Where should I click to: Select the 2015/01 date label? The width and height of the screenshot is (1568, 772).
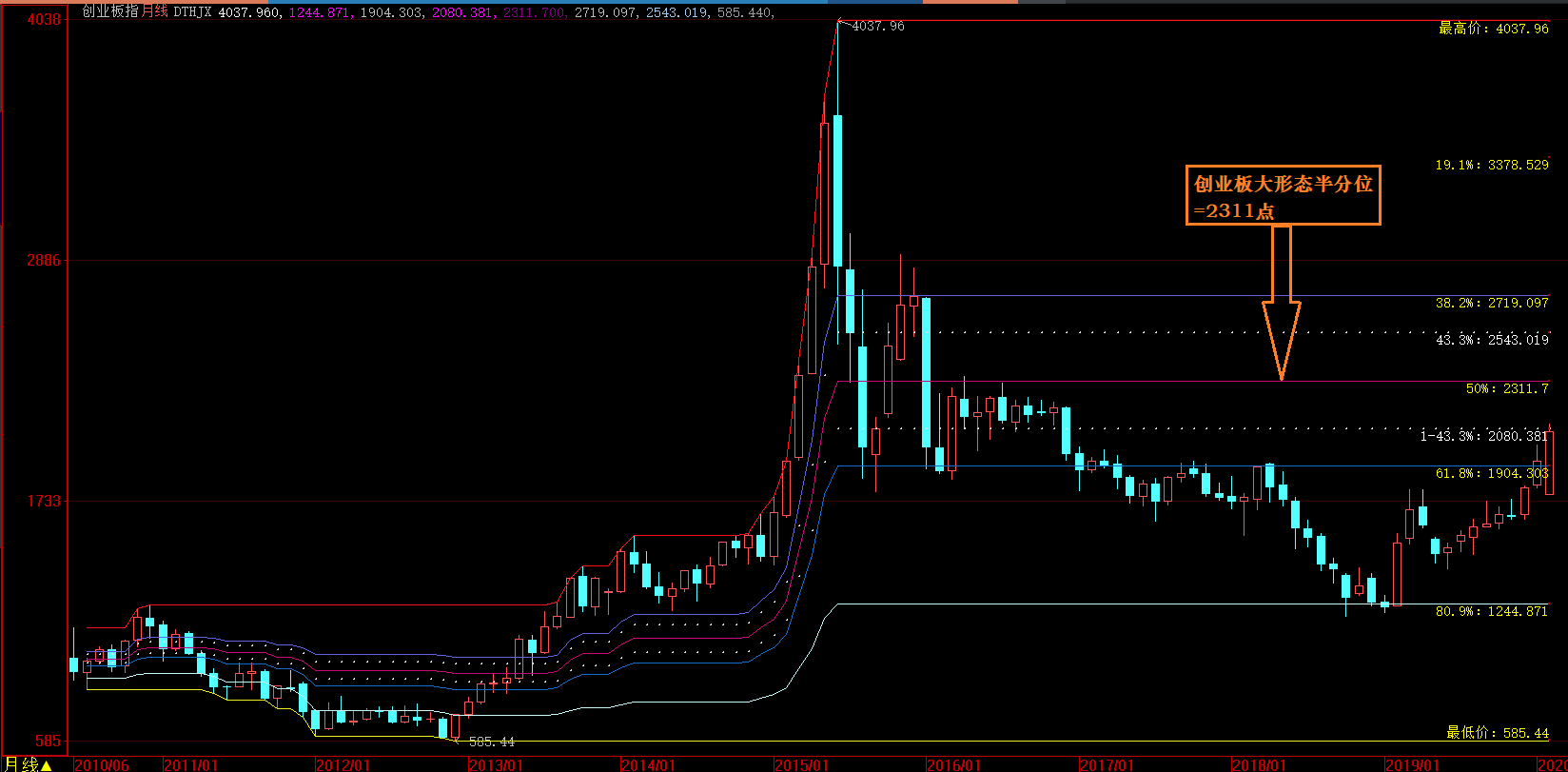click(x=801, y=765)
